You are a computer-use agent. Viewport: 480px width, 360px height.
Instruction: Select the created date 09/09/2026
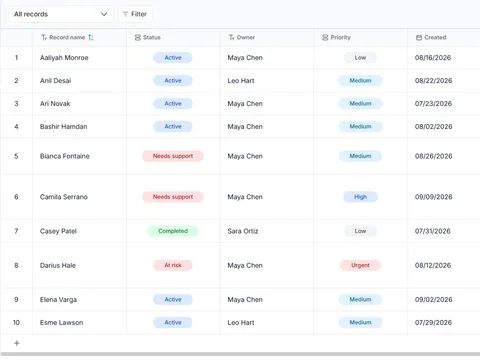433,197
